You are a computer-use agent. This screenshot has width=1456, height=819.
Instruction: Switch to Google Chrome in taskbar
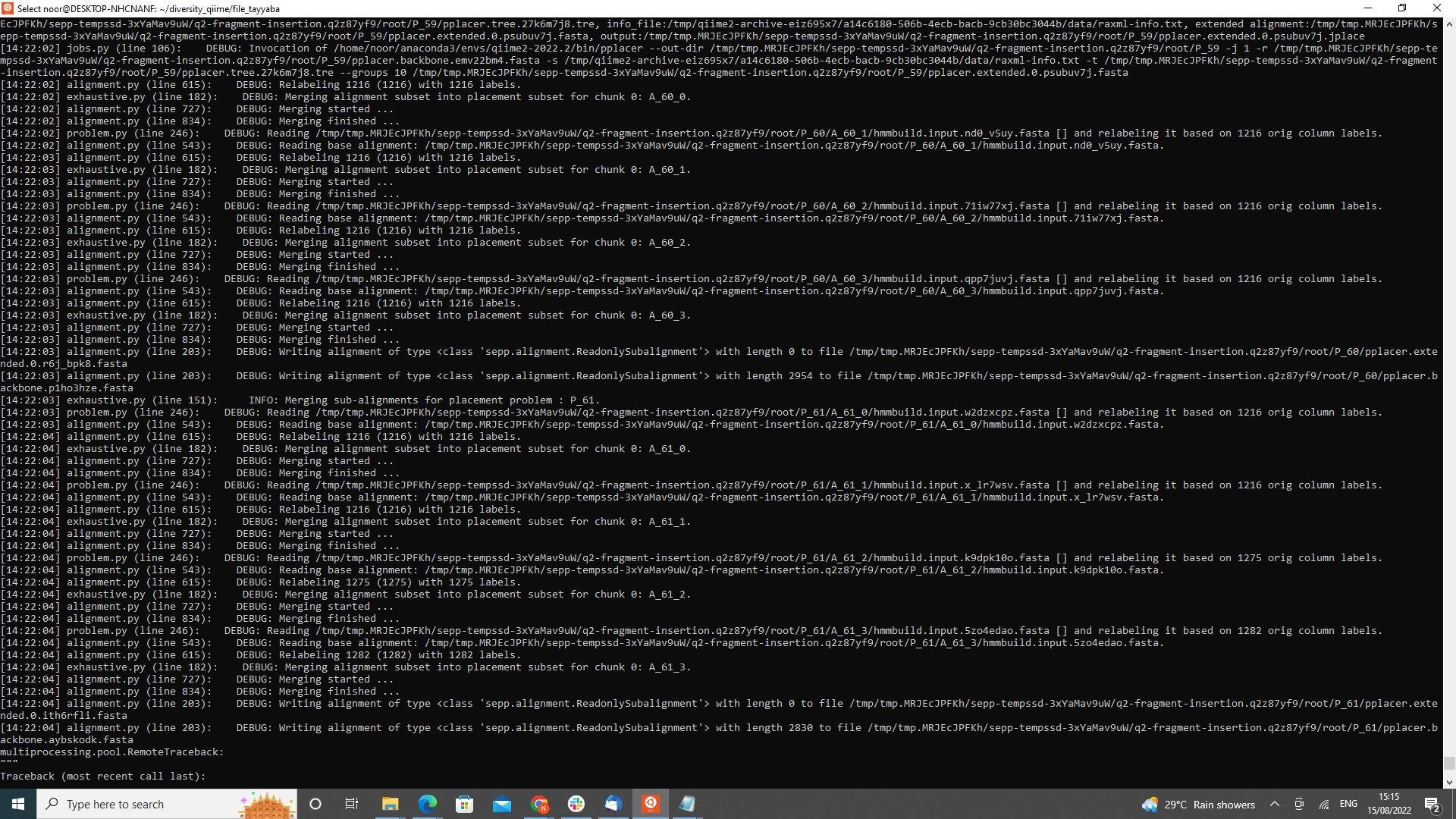539,804
